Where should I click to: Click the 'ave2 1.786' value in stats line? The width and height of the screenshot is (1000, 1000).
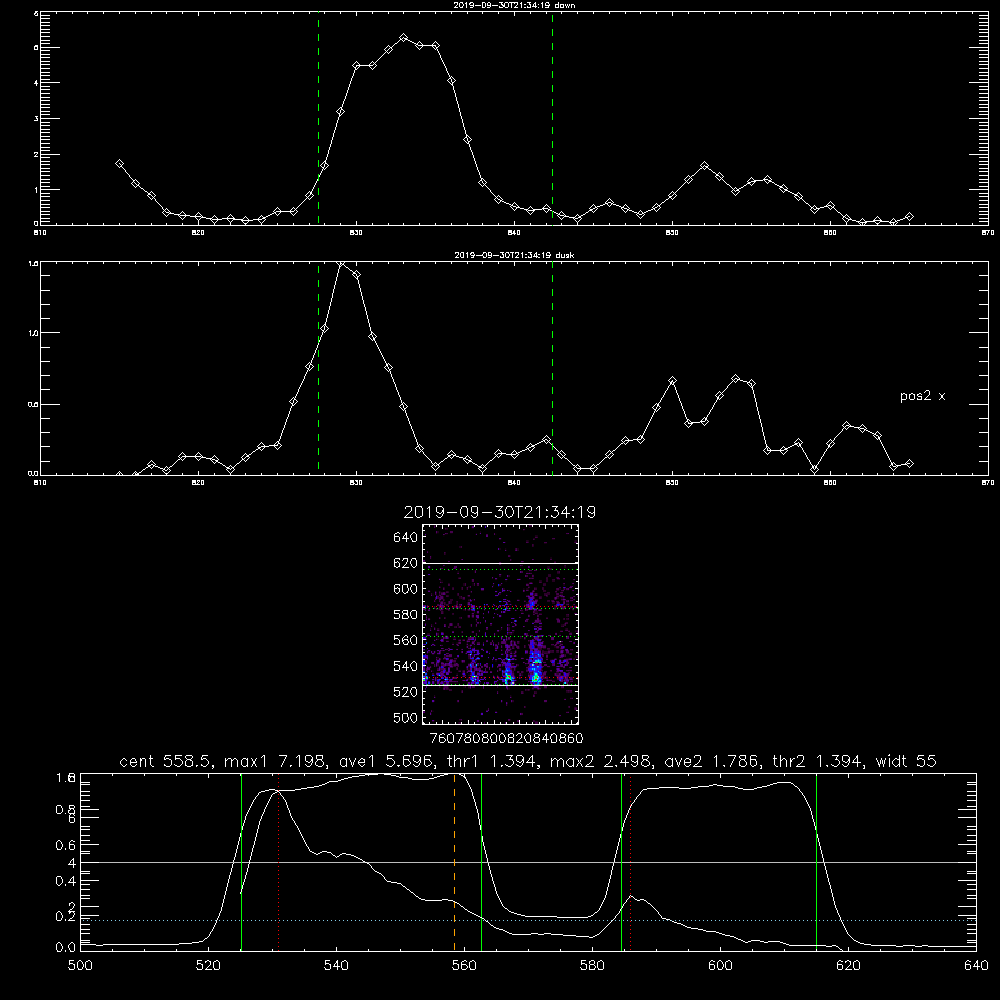point(711,761)
